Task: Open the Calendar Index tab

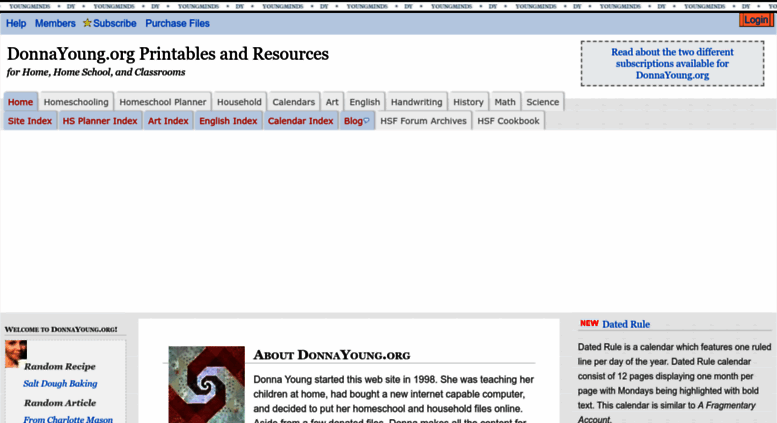Action: pyautogui.click(x=301, y=121)
